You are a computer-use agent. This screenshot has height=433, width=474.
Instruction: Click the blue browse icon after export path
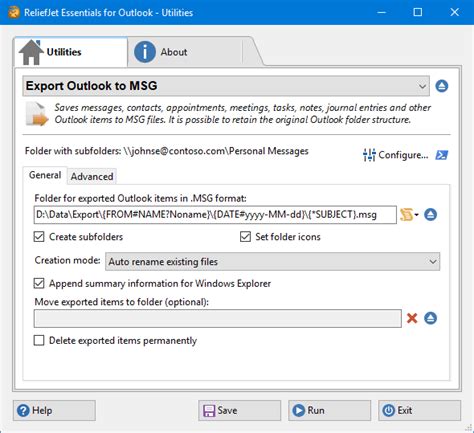(430, 215)
